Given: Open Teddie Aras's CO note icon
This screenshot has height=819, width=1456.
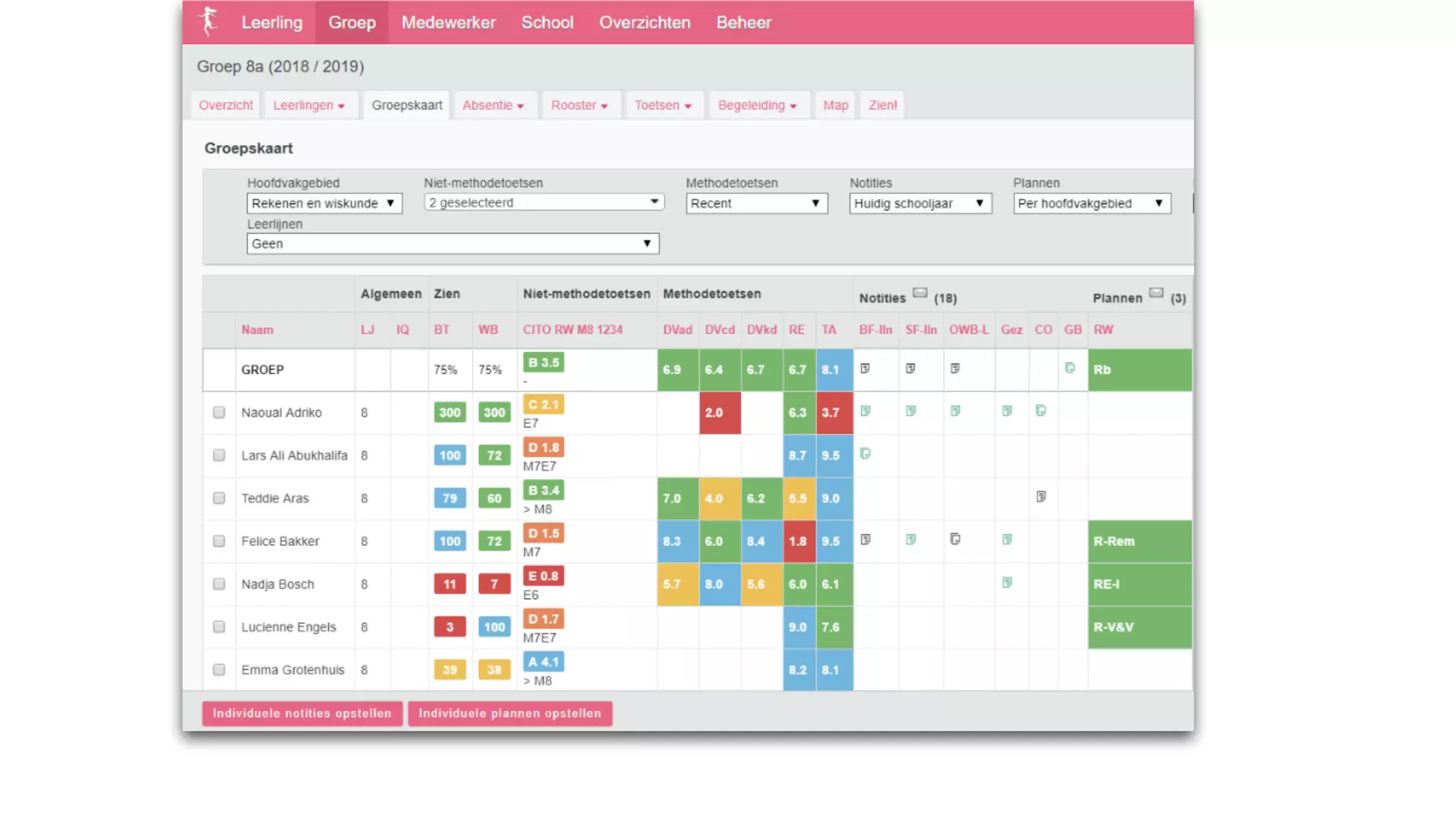Looking at the screenshot, I should 1041,496.
